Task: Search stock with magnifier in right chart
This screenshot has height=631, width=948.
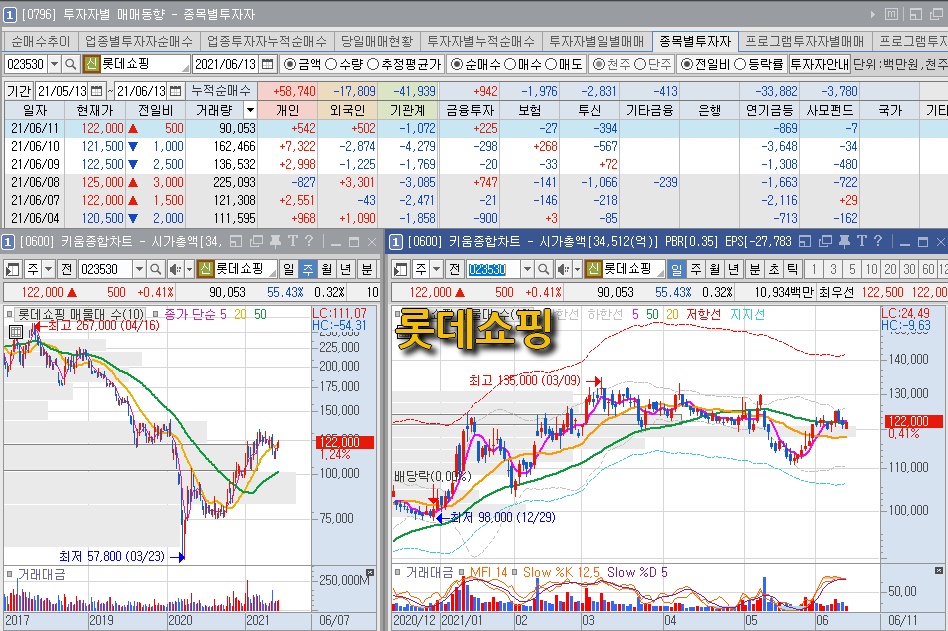Action: (544, 269)
